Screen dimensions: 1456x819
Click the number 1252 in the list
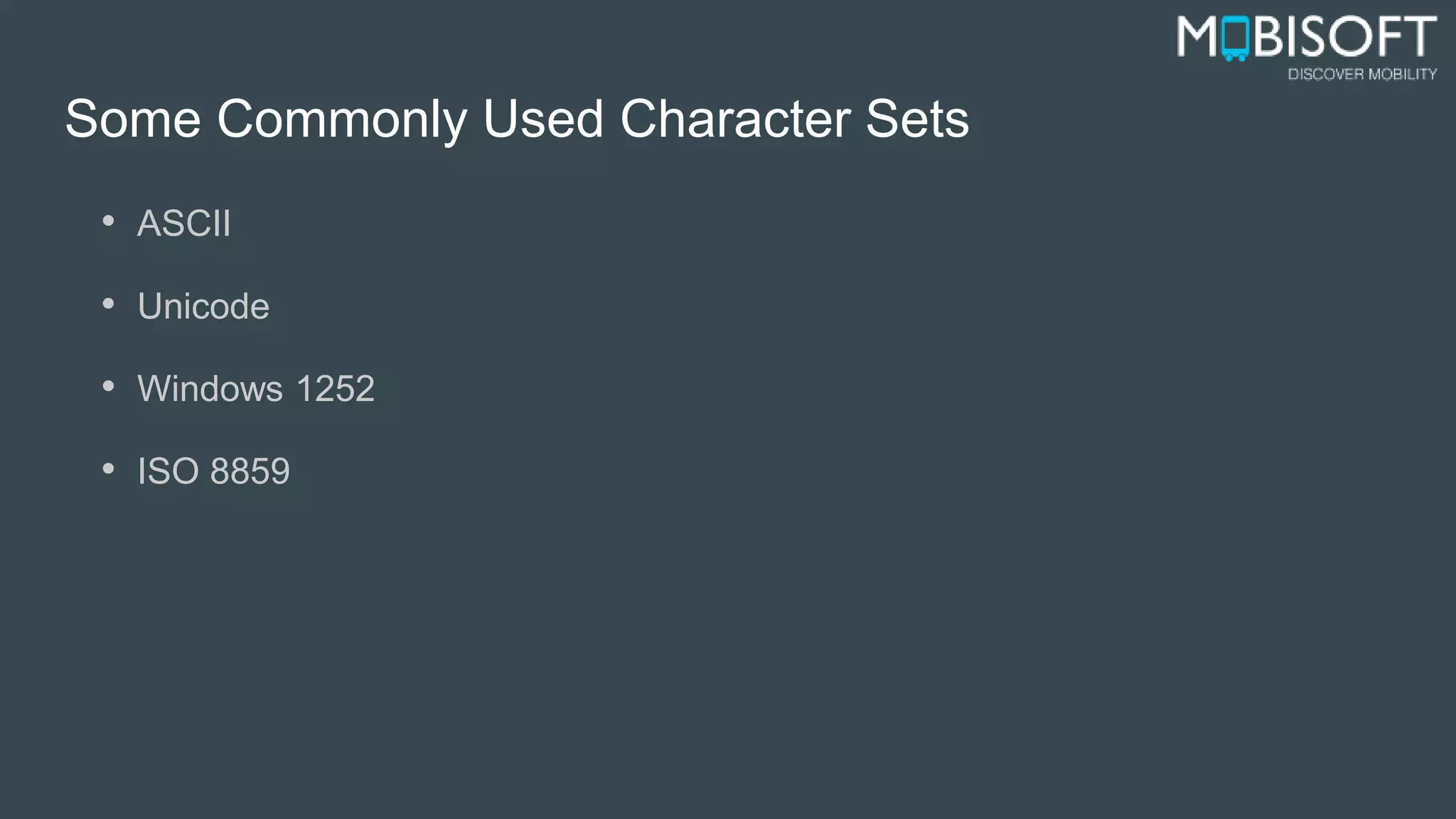coord(335,389)
